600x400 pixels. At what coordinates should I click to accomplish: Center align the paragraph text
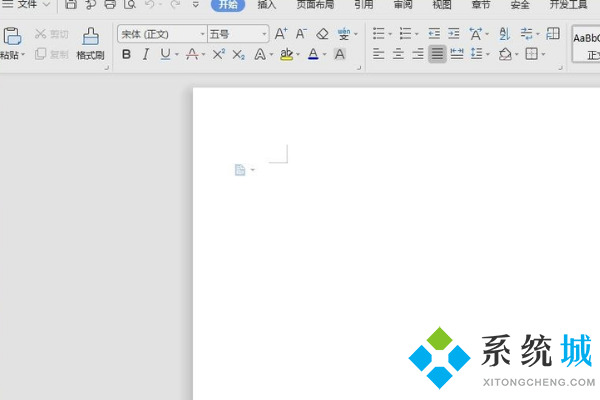tap(398, 54)
